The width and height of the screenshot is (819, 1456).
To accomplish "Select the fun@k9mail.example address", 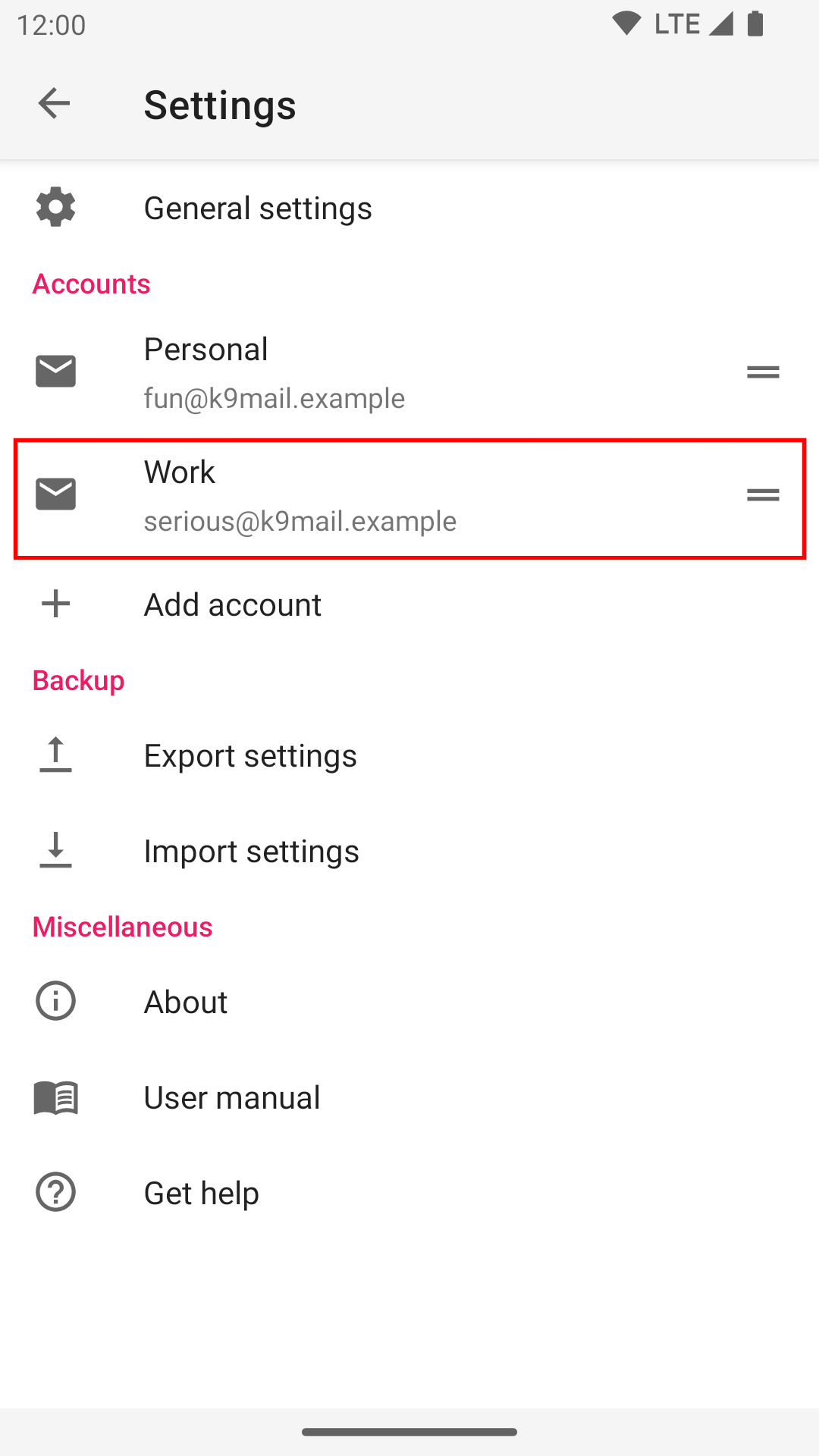I will [275, 398].
